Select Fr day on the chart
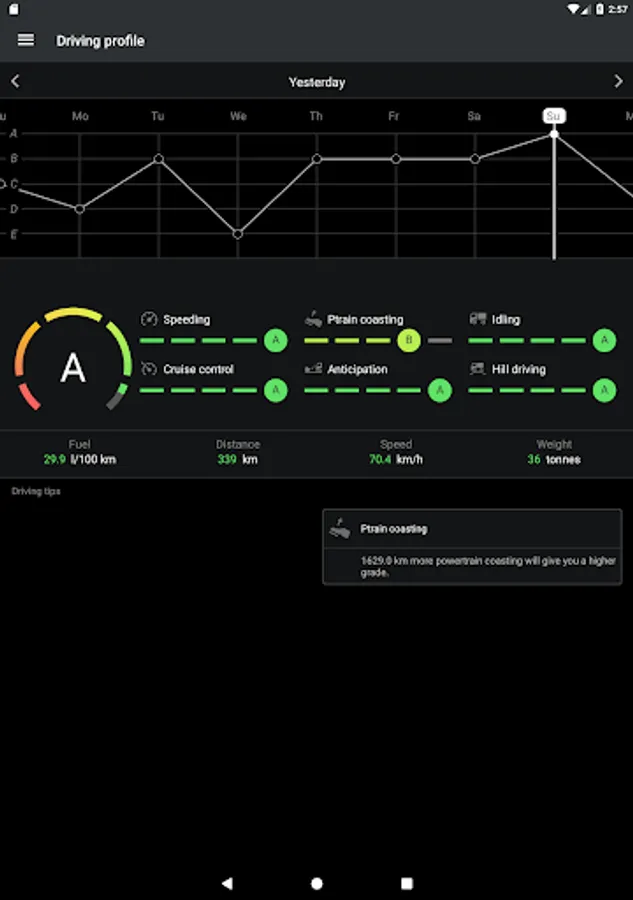 coord(394,116)
